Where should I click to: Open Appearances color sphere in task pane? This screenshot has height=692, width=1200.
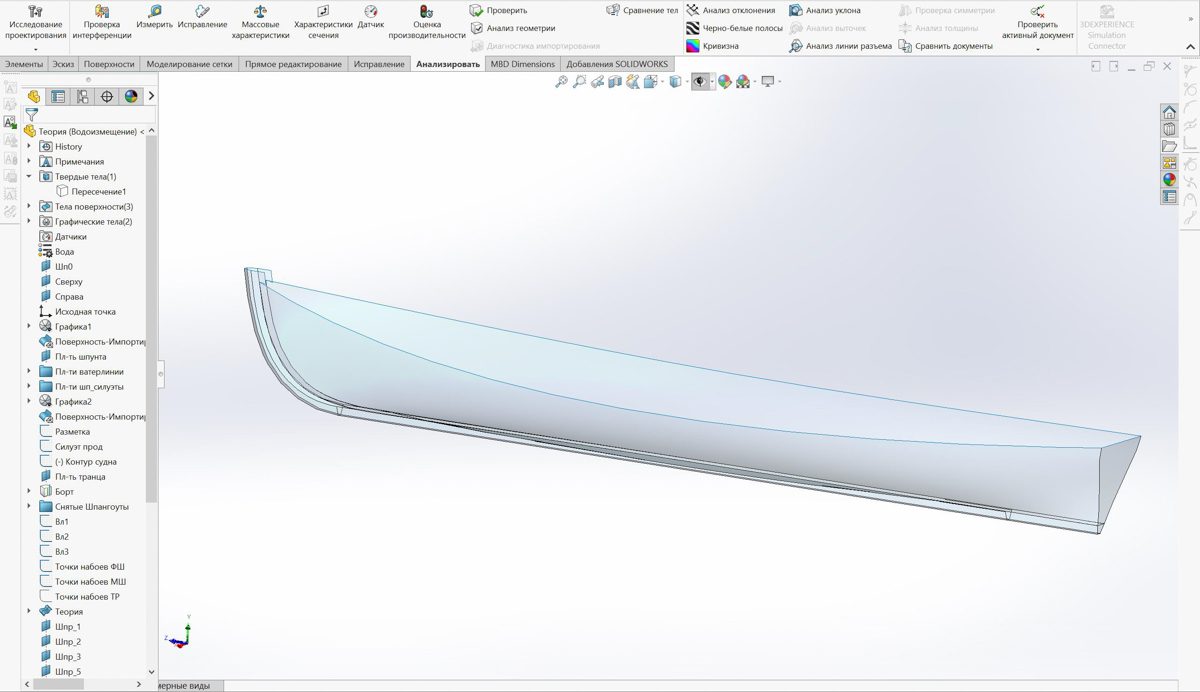[x=1168, y=180]
